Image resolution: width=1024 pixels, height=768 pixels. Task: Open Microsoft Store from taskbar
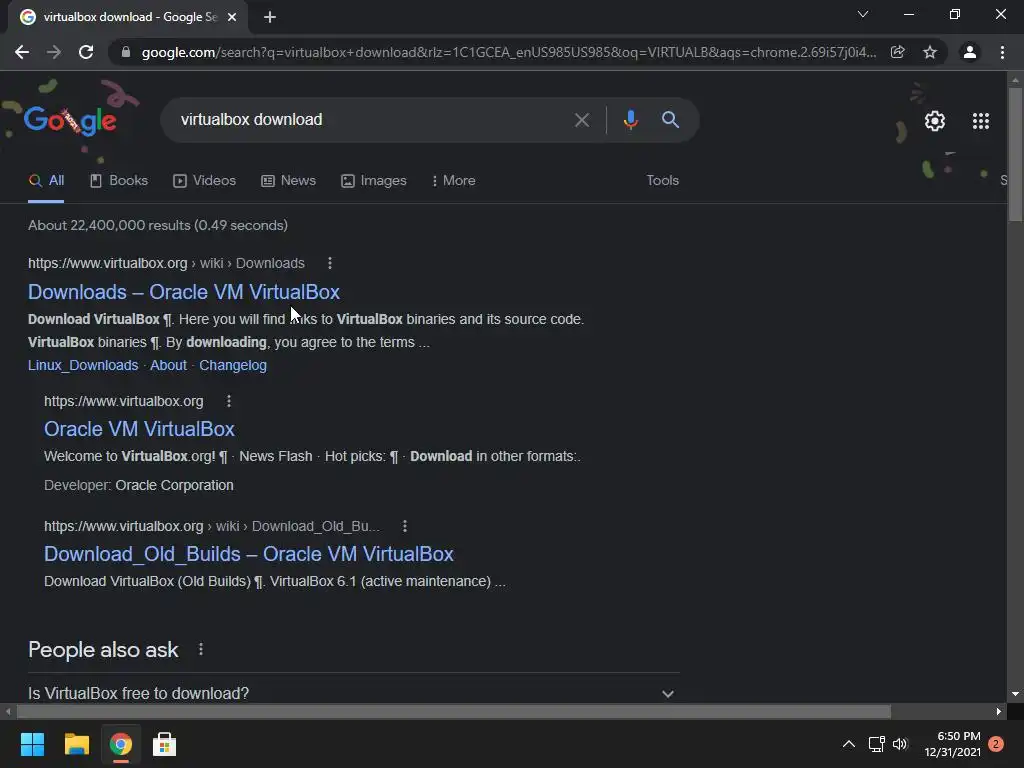(x=164, y=744)
